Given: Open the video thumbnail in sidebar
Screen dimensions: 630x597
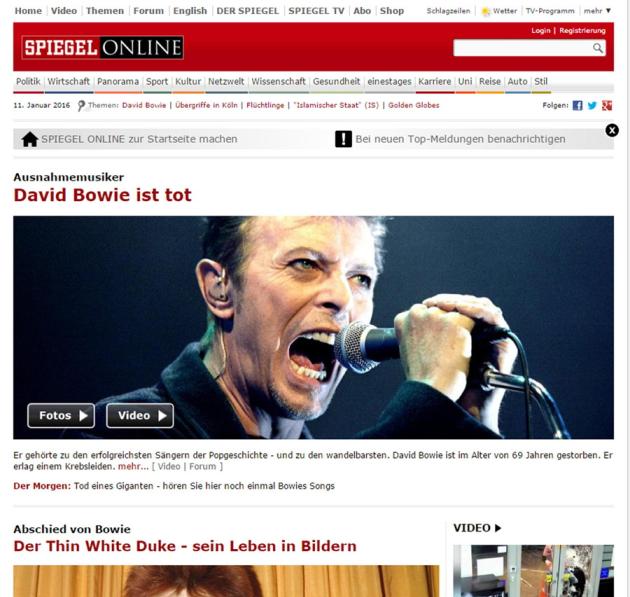Looking at the screenshot, I should tap(533, 570).
